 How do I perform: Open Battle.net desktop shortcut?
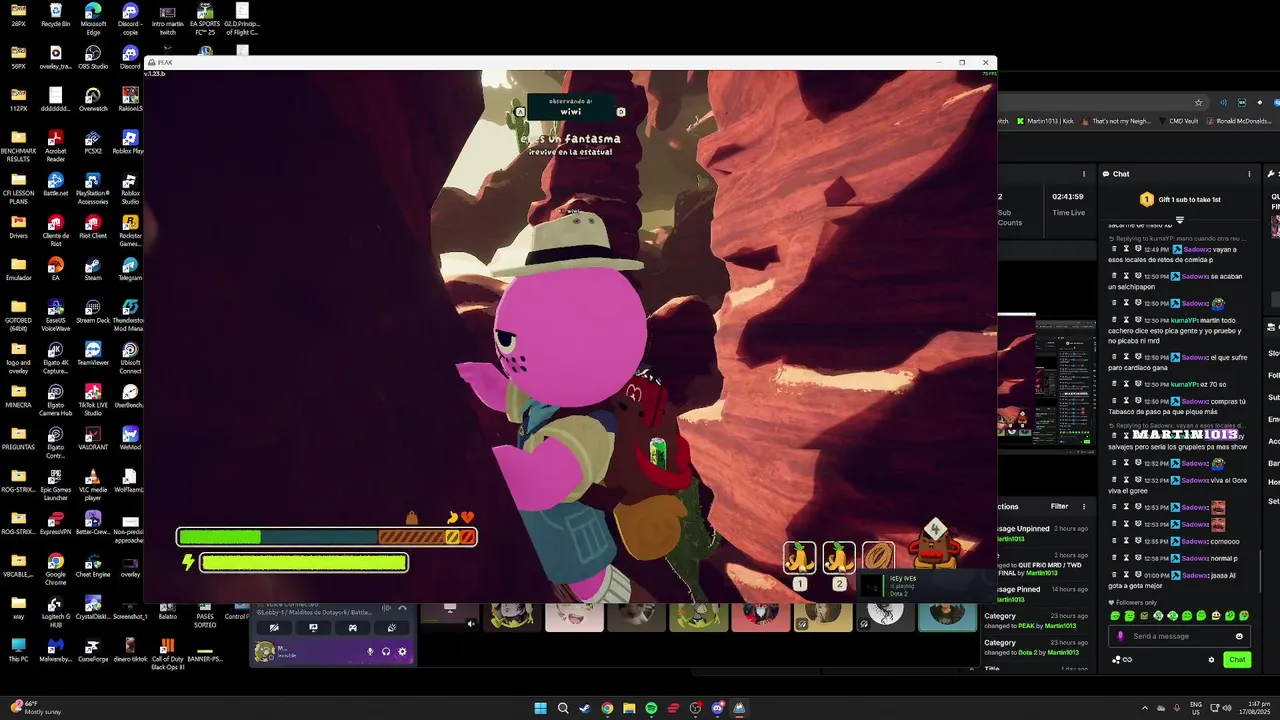55,184
